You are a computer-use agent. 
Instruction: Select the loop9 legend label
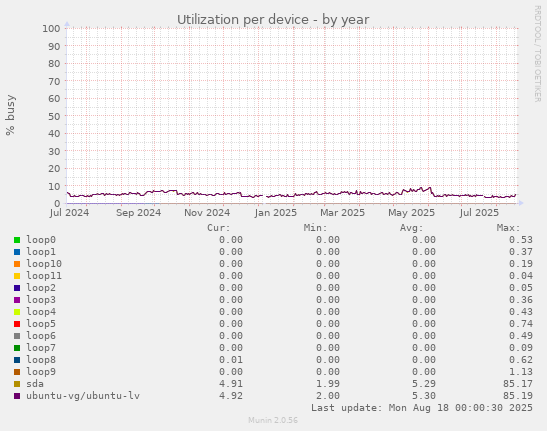coord(41,371)
